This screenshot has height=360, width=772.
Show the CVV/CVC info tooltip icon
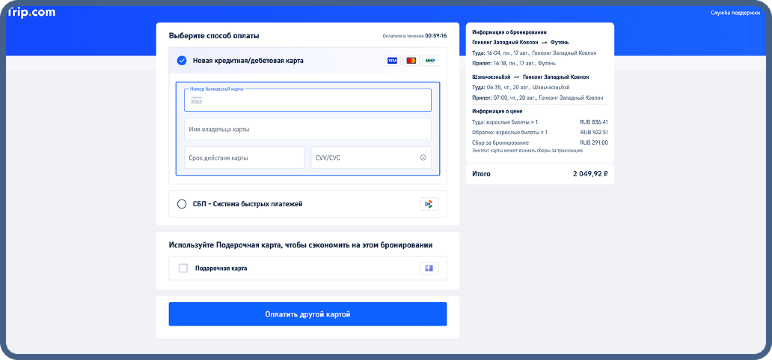pyautogui.click(x=422, y=158)
